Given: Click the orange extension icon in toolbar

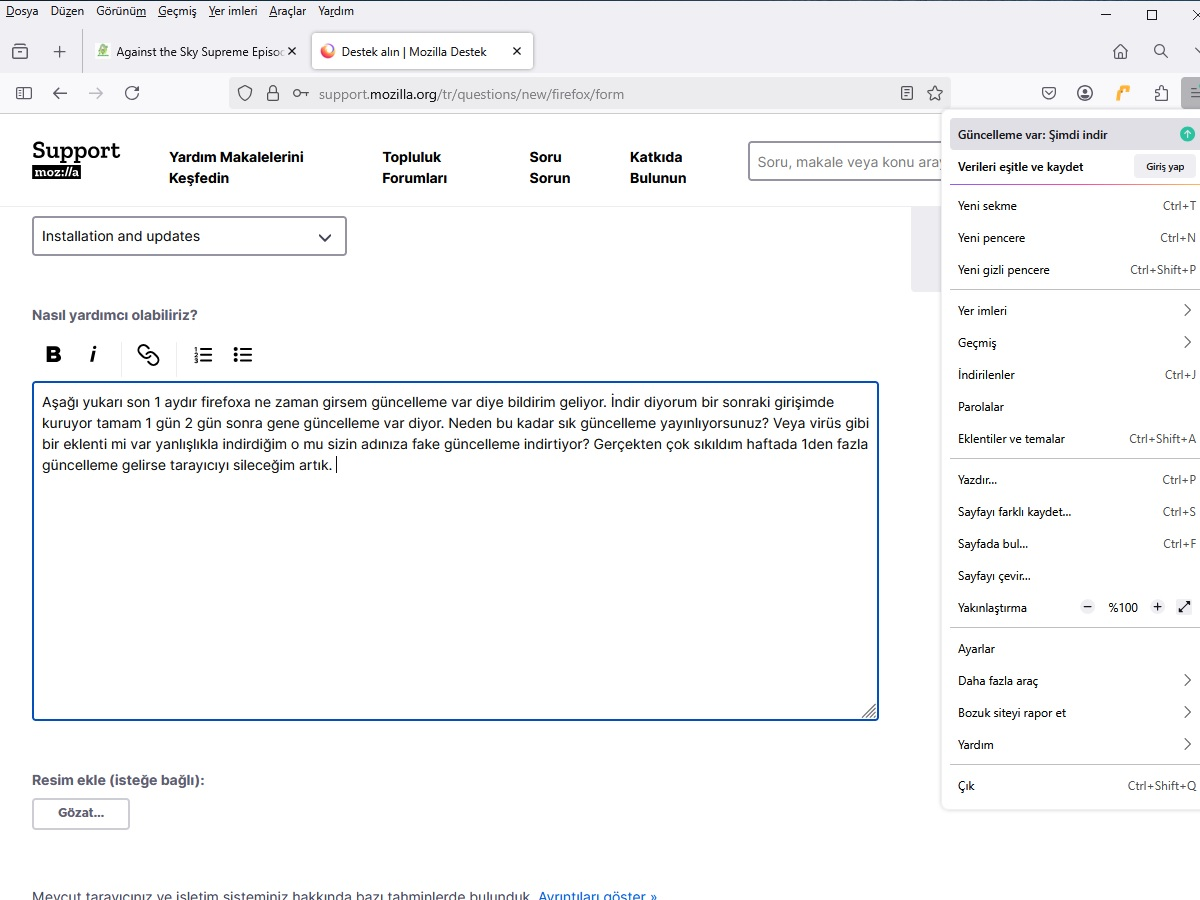Looking at the screenshot, I should 1123,93.
